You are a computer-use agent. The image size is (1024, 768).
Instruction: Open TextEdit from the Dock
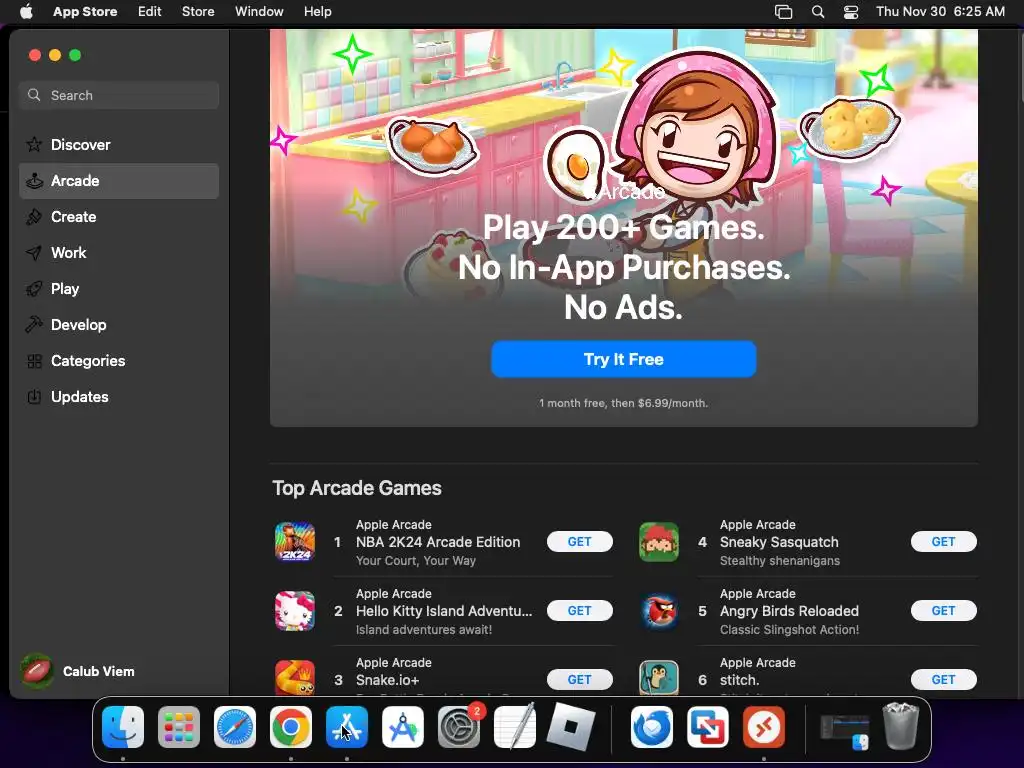[x=515, y=727]
